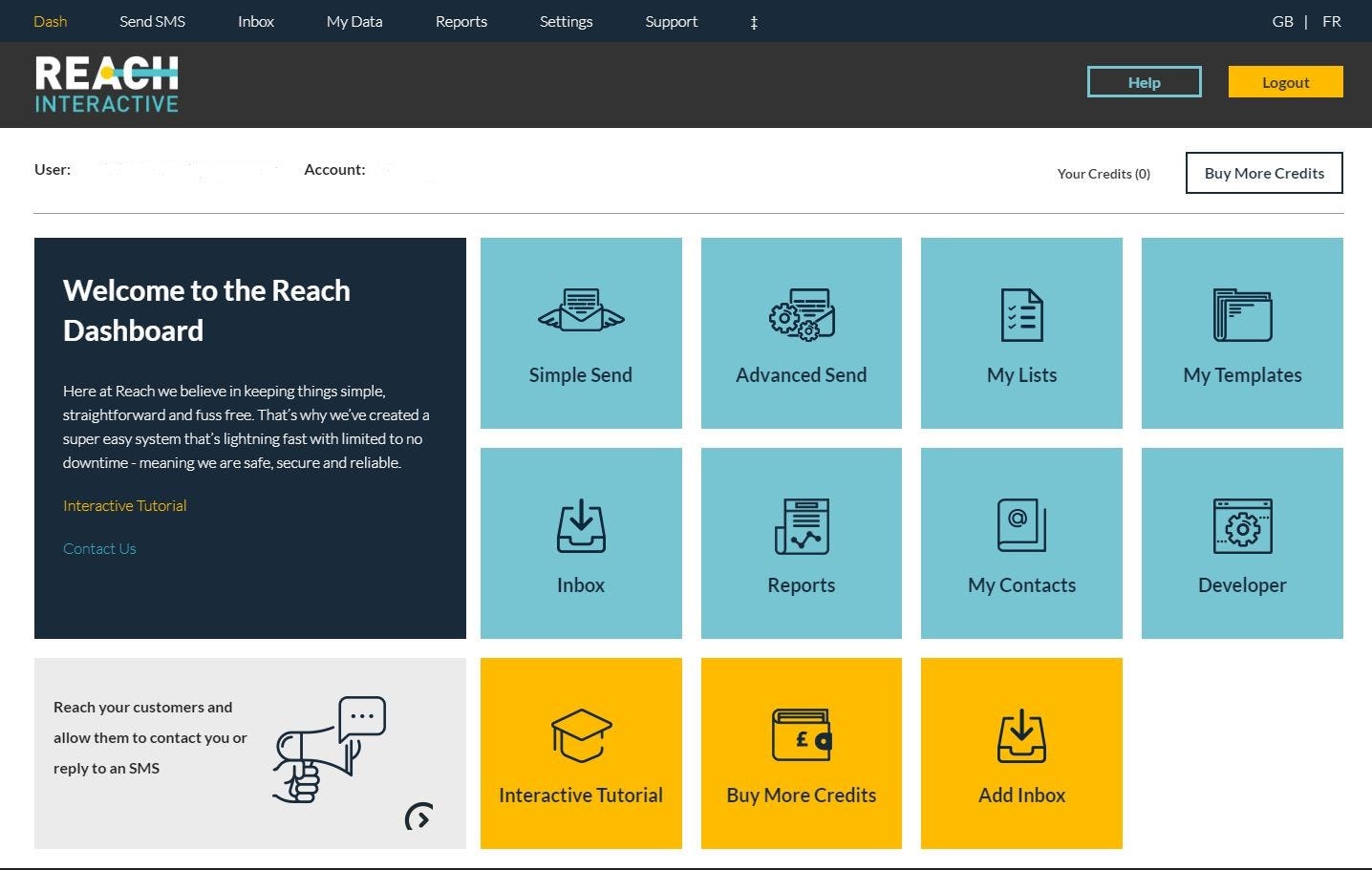Click the Help button
1372x870 pixels.
(1144, 82)
